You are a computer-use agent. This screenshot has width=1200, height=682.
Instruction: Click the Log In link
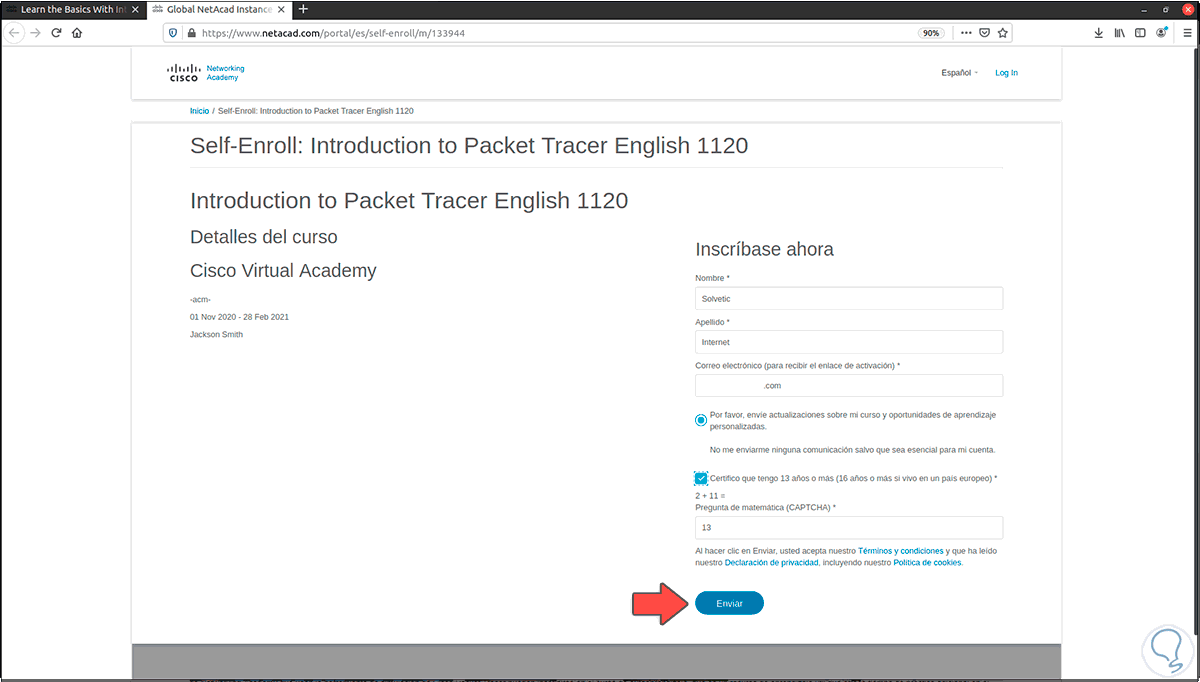[x=1006, y=73]
